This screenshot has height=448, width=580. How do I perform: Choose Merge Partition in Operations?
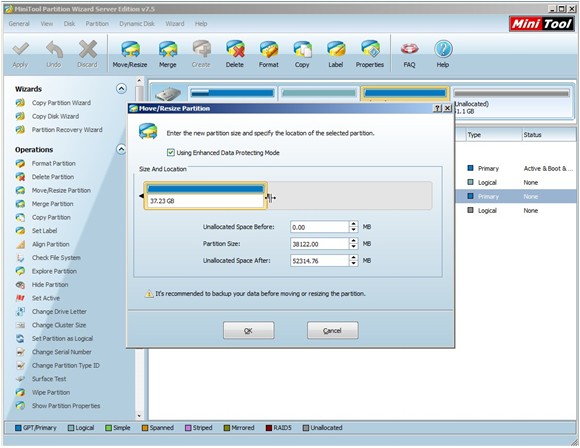click(x=53, y=204)
